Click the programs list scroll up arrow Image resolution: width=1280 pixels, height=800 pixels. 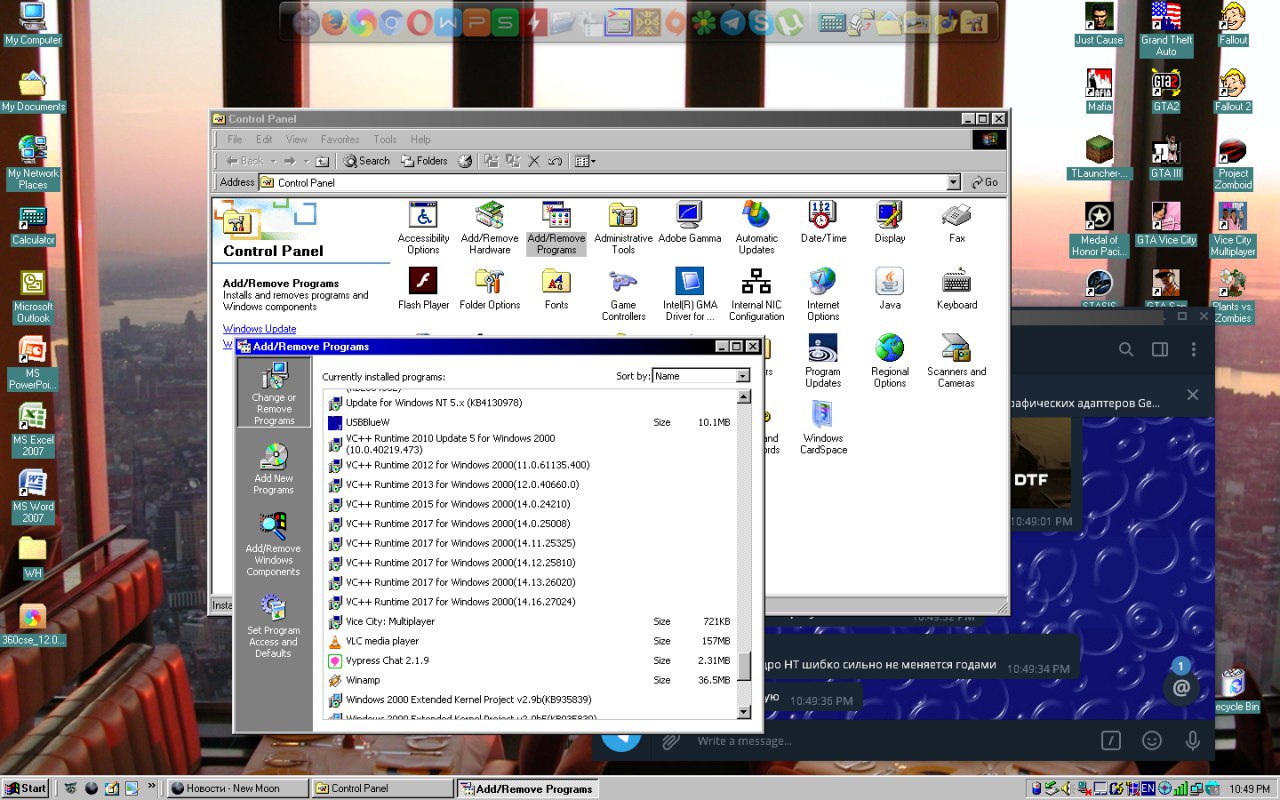tap(744, 397)
